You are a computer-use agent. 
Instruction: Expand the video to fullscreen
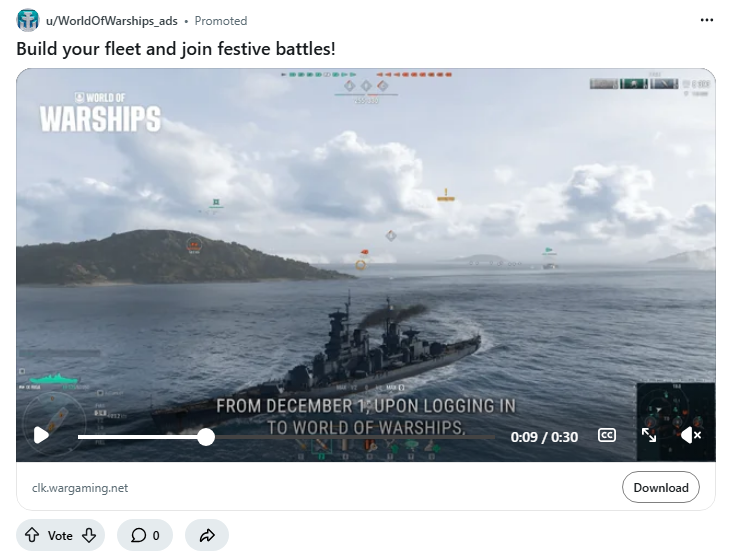tap(649, 435)
